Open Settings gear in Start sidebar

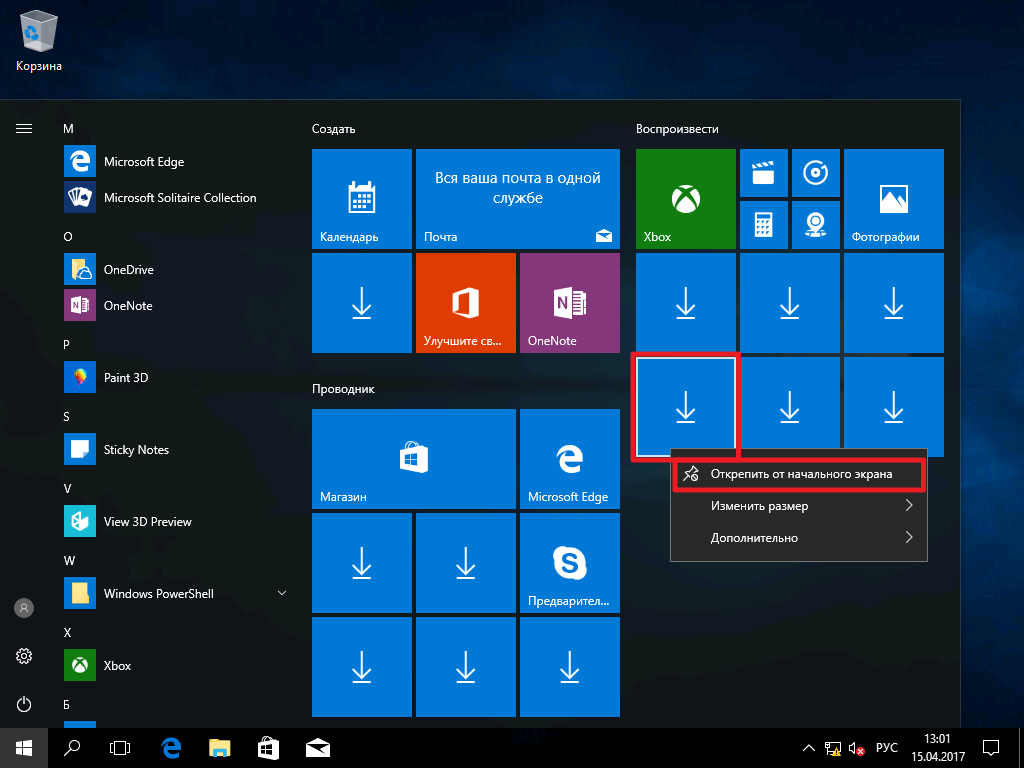coord(24,656)
